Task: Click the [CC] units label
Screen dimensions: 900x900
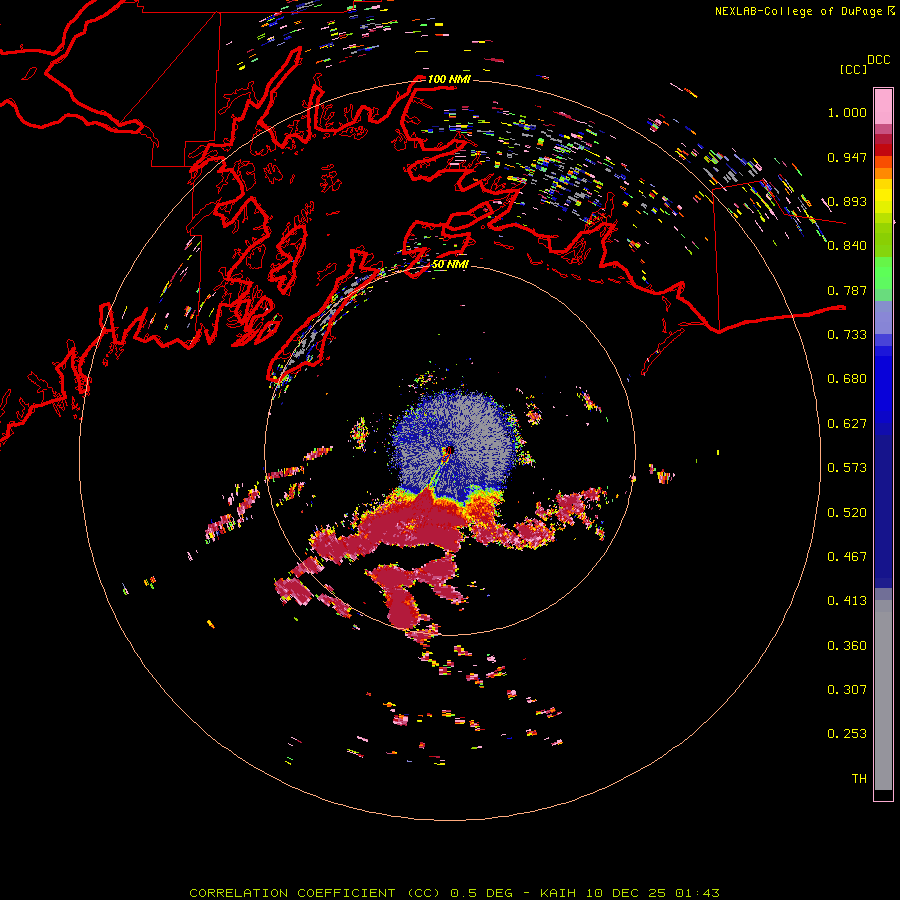Action: [853, 69]
